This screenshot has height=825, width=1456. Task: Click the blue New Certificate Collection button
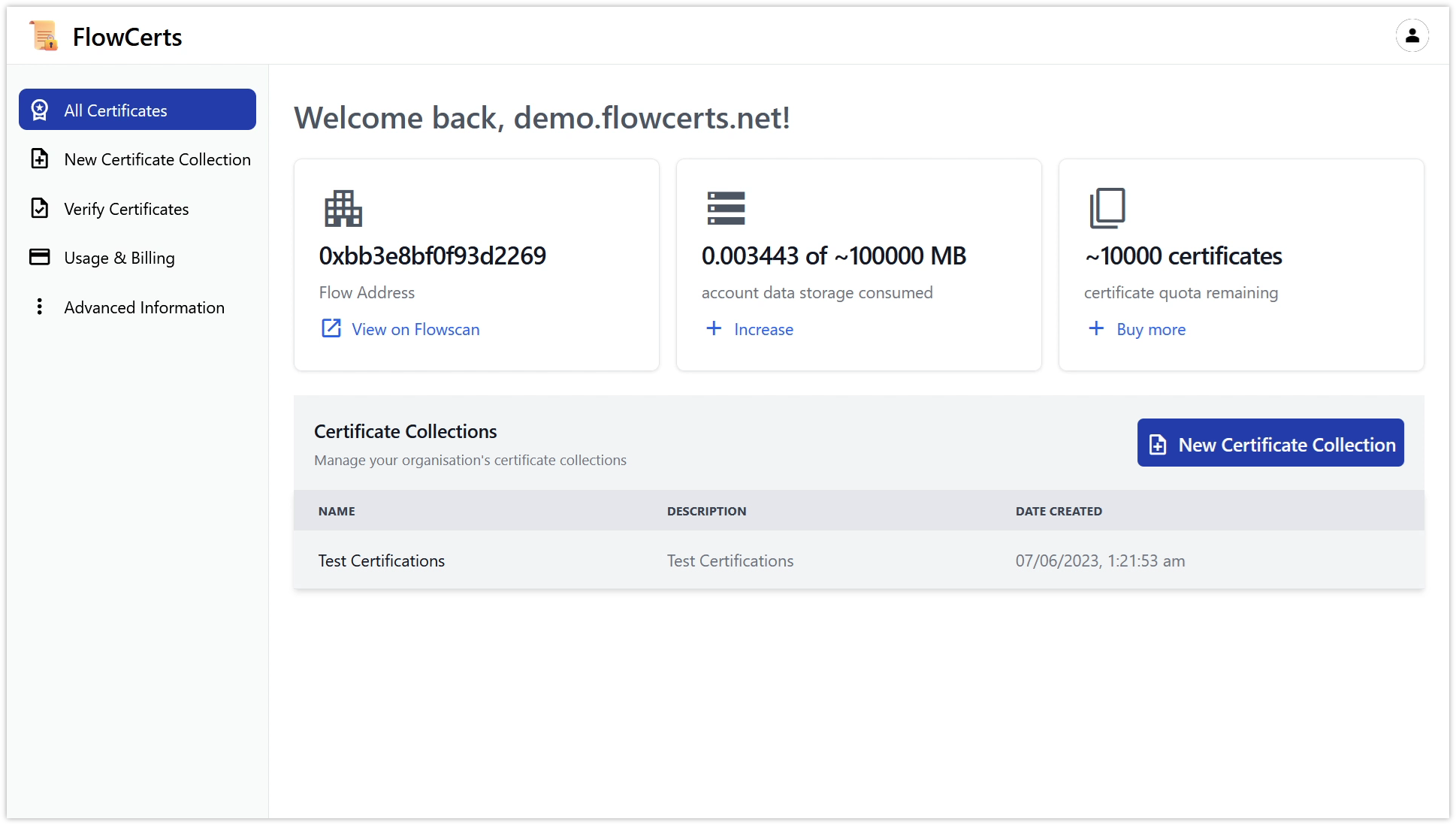(x=1270, y=443)
